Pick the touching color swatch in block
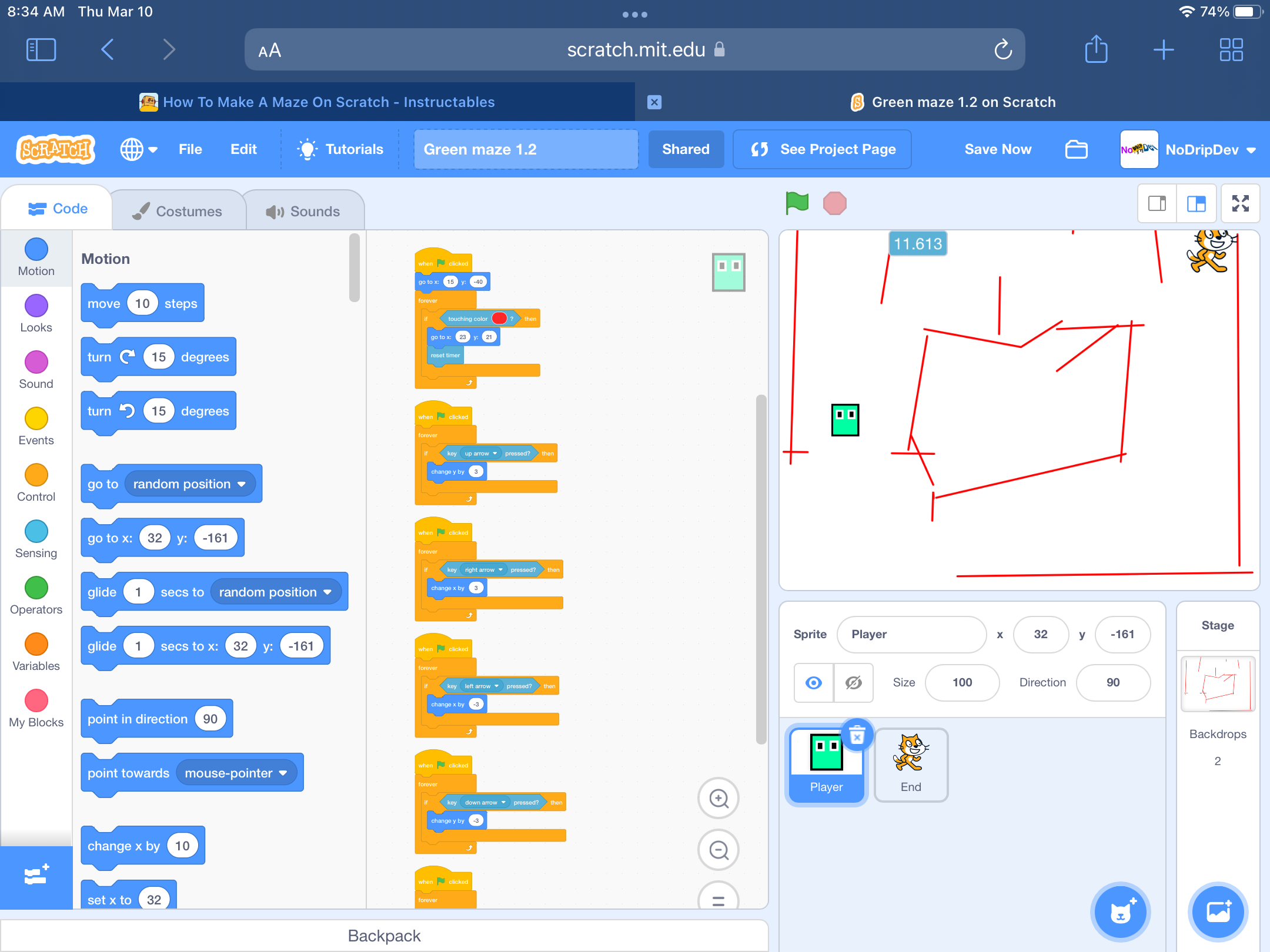The image size is (1270, 952). (x=499, y=318)
